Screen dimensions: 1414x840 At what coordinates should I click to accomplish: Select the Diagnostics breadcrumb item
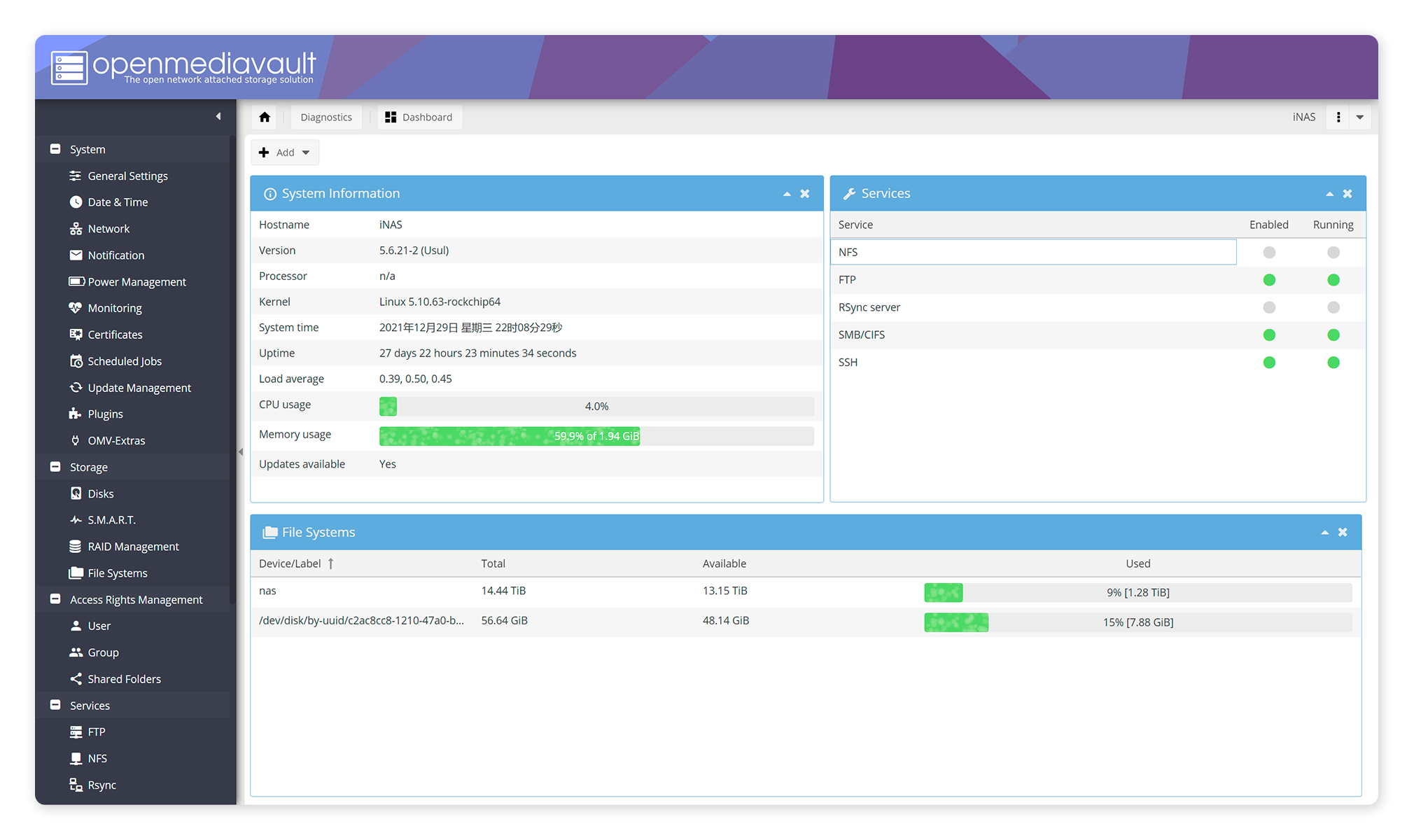tap(325, 117)
